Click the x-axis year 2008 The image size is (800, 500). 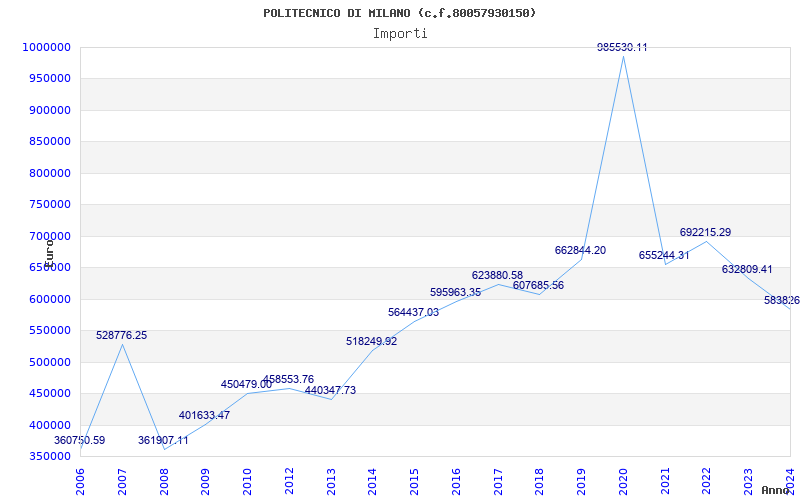[164, 482]
